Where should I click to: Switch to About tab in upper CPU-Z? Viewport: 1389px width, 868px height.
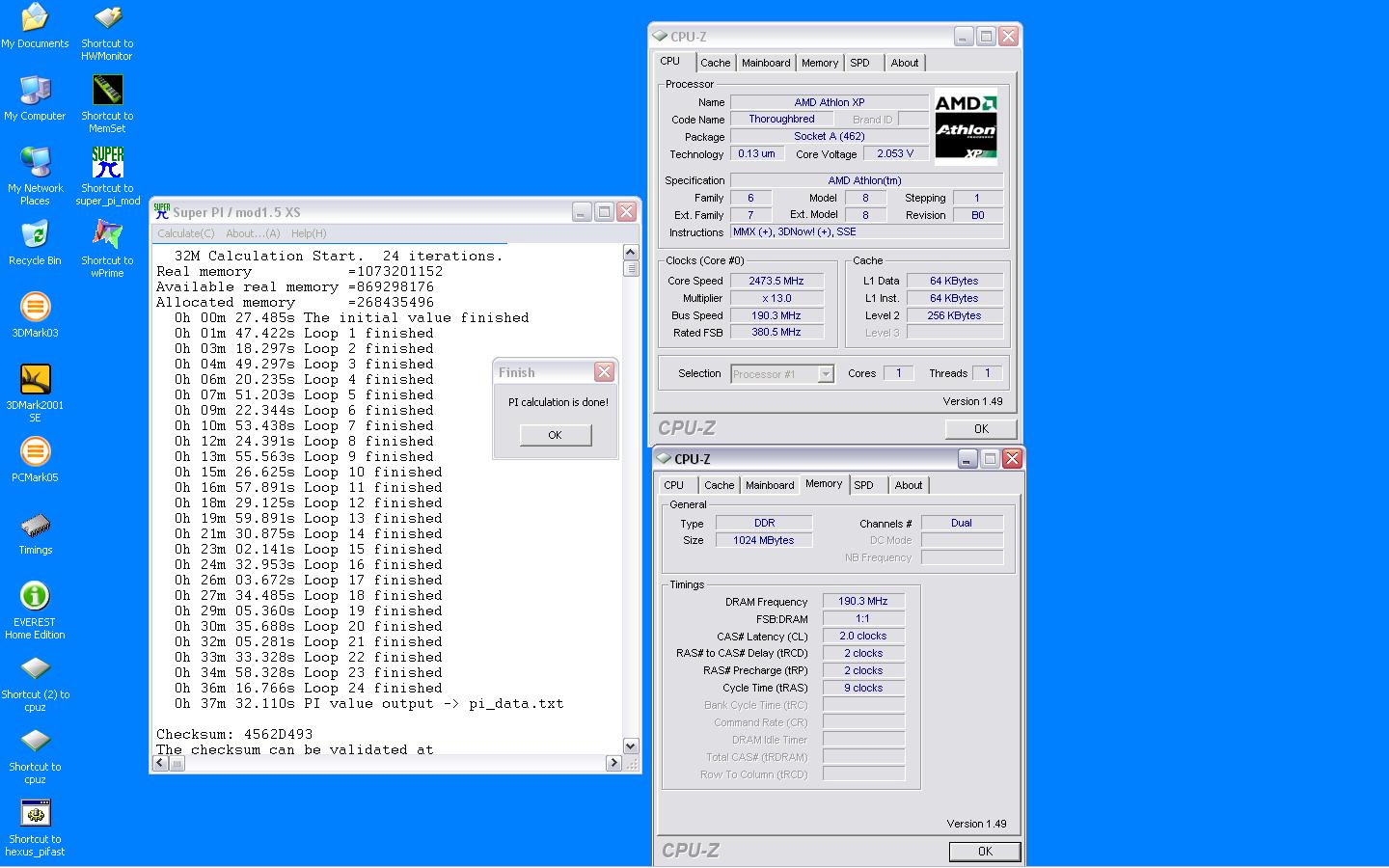pos(905,63)
